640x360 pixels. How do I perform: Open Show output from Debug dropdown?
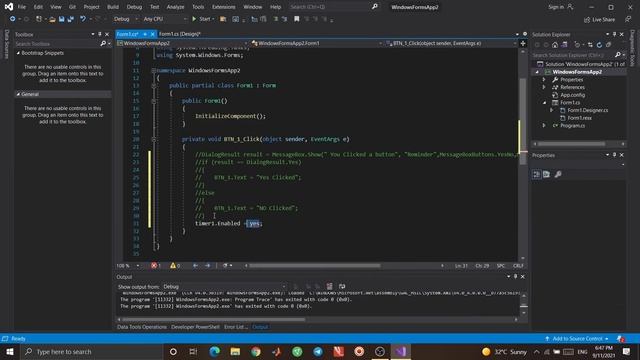coord(224,287)
